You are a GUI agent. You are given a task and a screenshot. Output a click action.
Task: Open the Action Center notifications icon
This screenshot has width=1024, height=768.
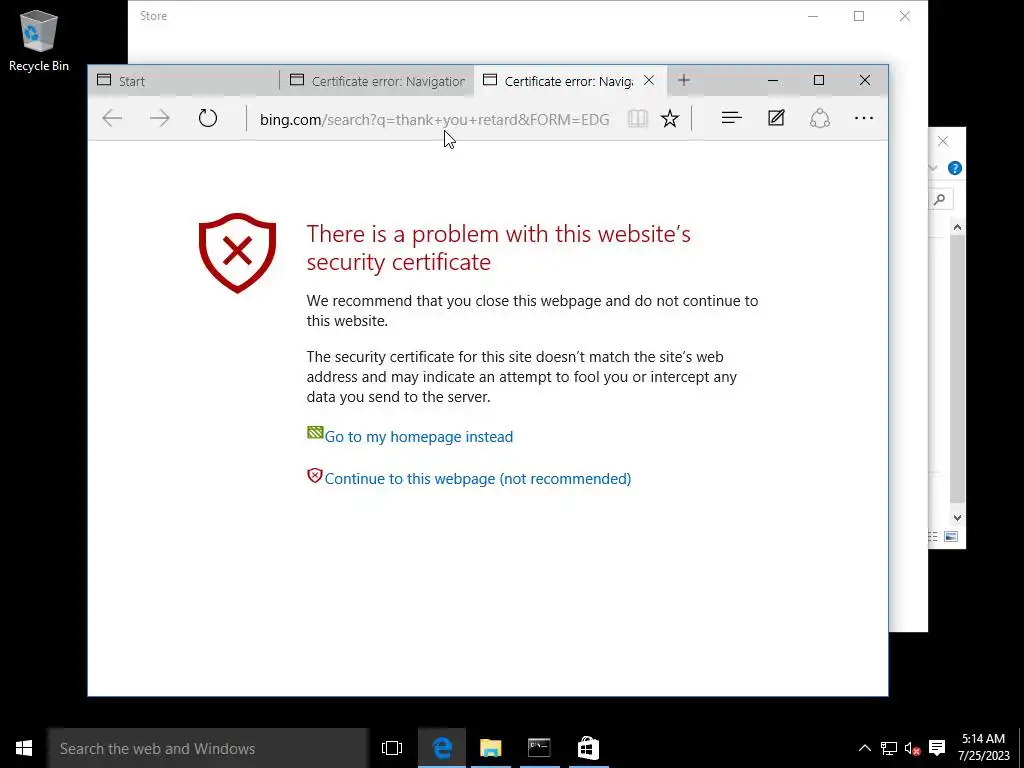(x=937, y=748)
